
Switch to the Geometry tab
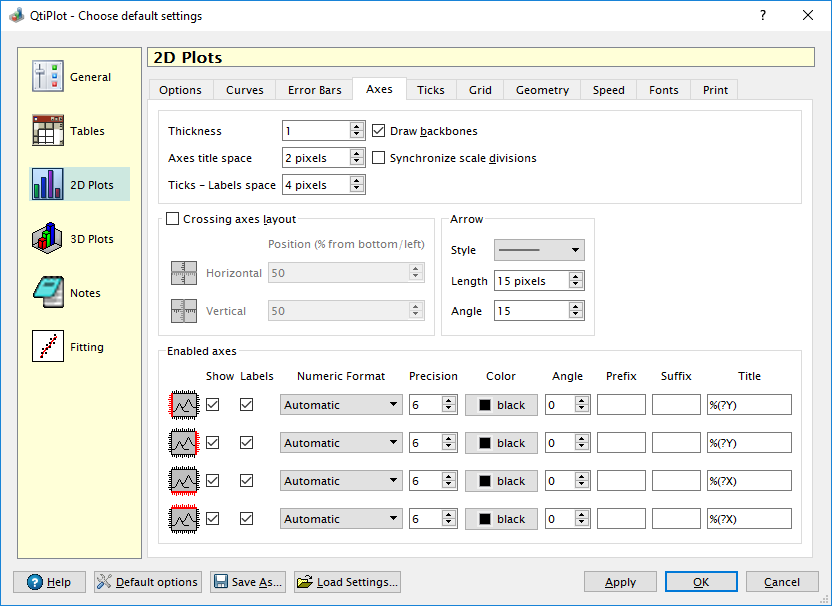click(542, 90)
